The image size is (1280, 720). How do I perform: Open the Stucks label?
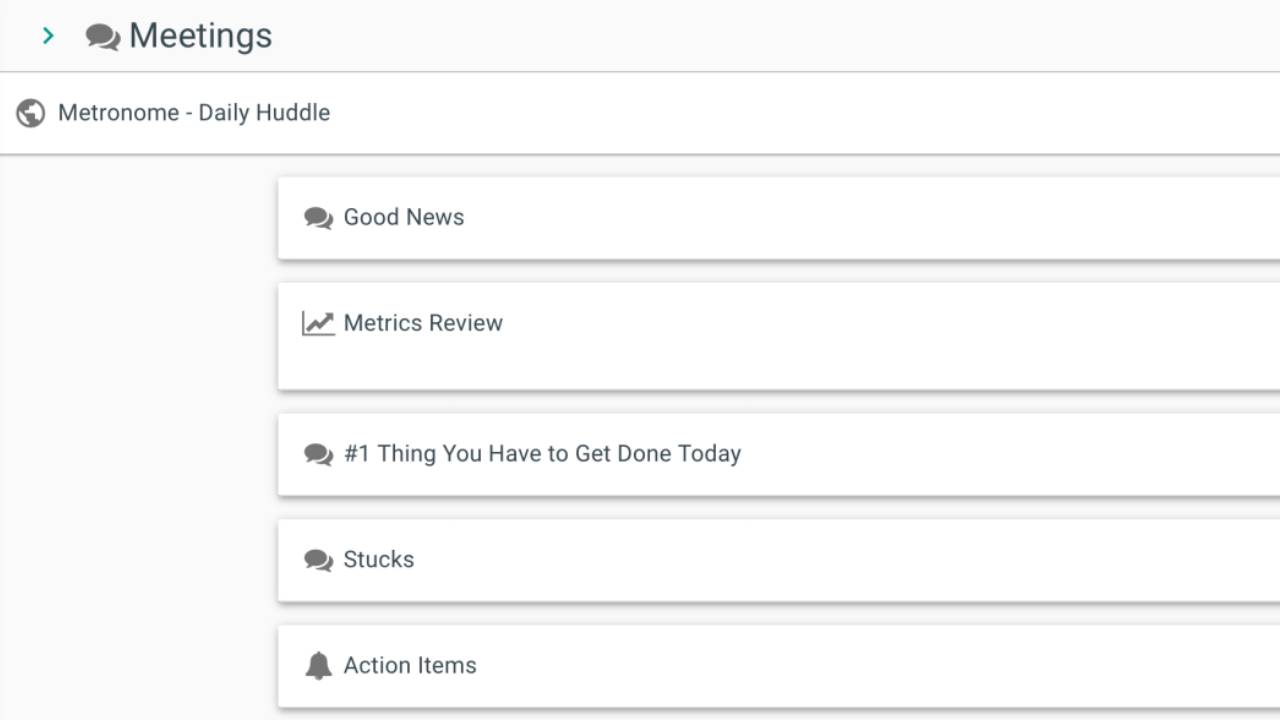[x=379, y=559]
